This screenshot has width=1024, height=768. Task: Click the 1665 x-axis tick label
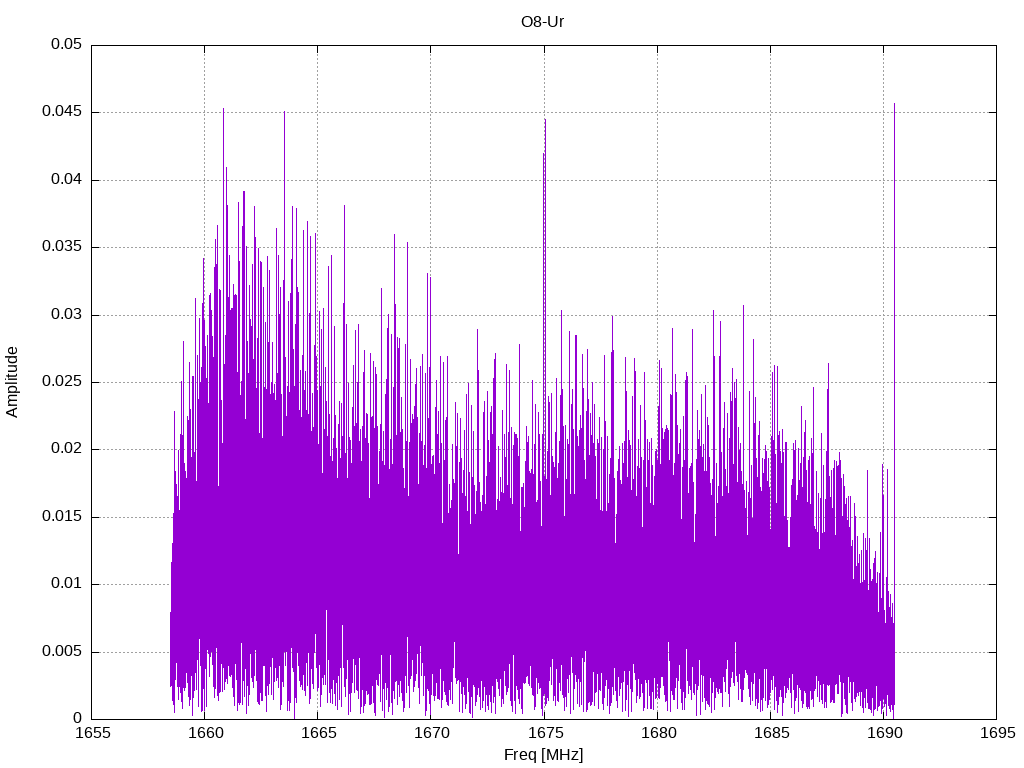[x=319, y=733]
